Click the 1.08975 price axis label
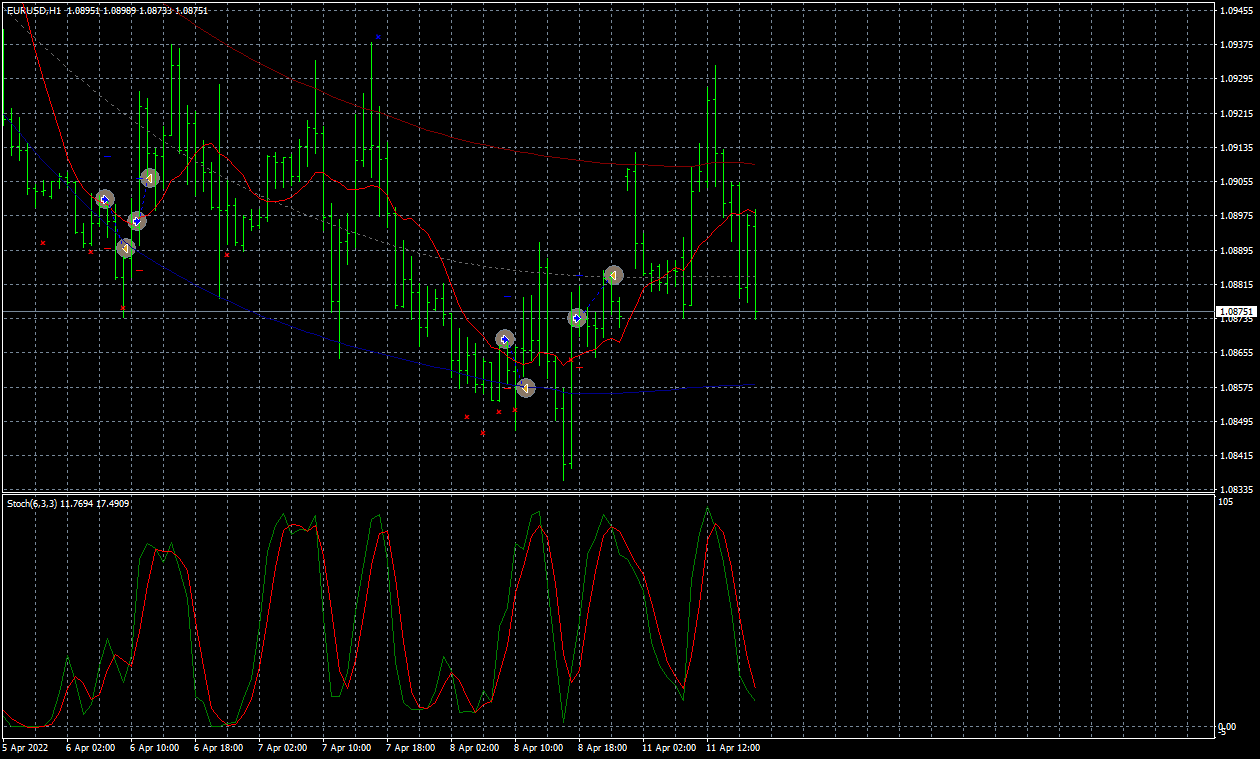The height and width of the screenshot is (759, 1260). (1236, 216)
